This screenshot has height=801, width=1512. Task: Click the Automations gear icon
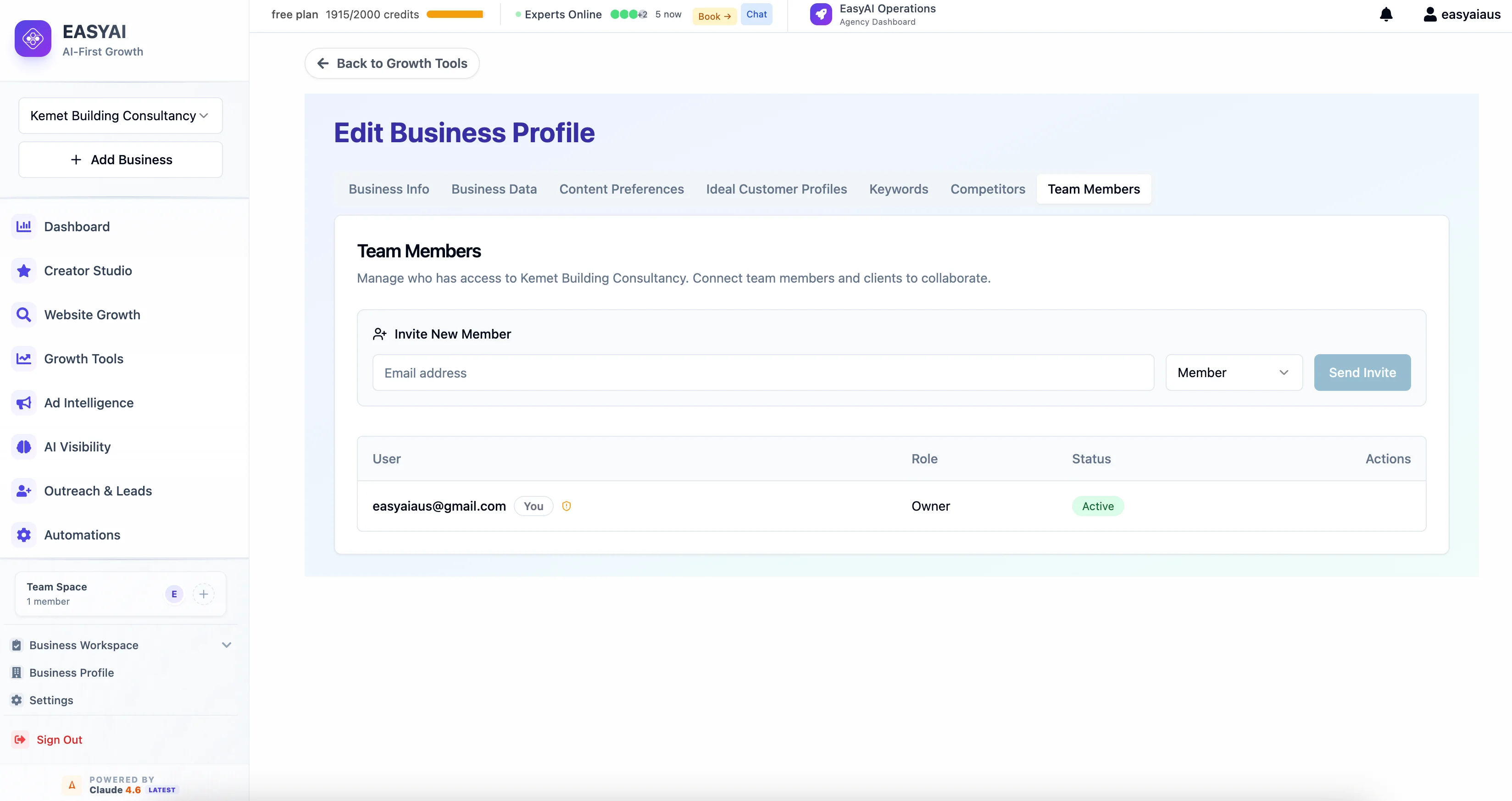(x=23, y=534)
